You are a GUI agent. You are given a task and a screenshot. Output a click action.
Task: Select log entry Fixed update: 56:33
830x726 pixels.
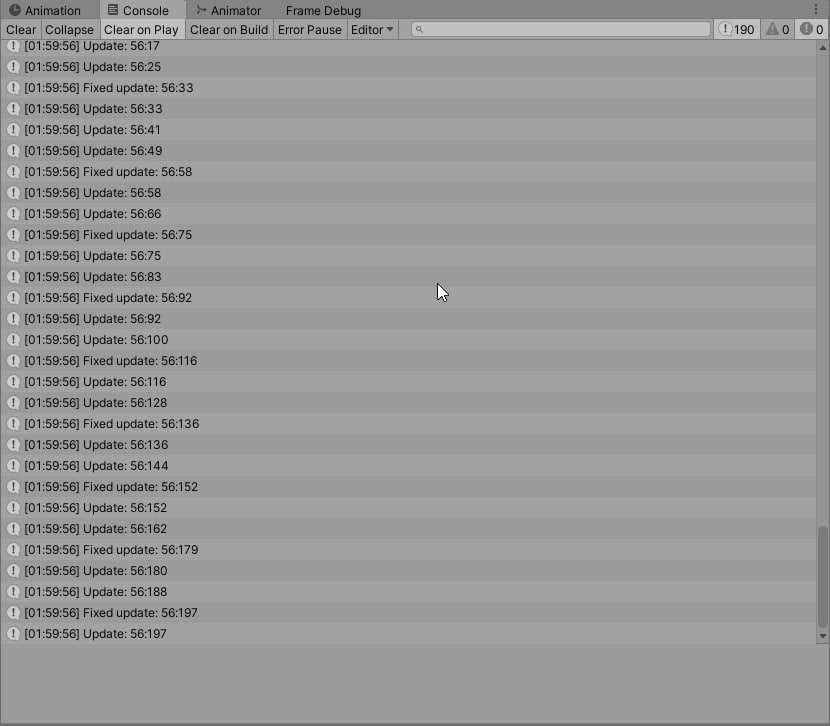(408, 88)
